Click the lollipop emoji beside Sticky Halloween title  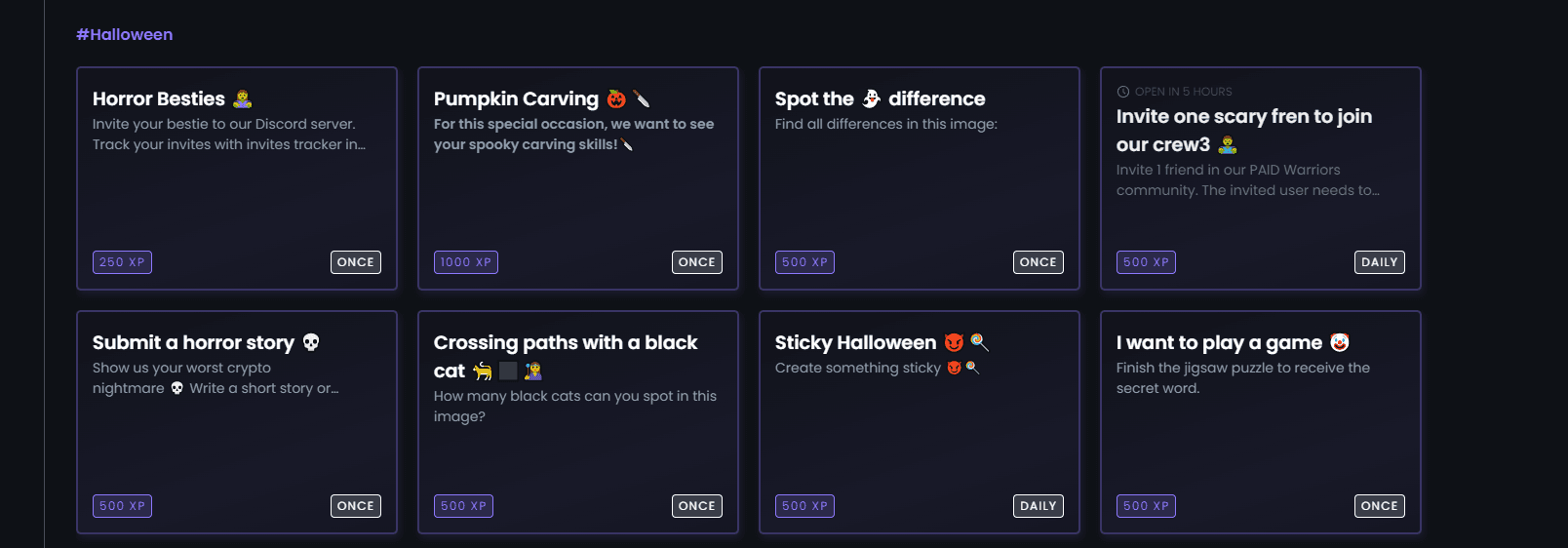pos(979,342)
